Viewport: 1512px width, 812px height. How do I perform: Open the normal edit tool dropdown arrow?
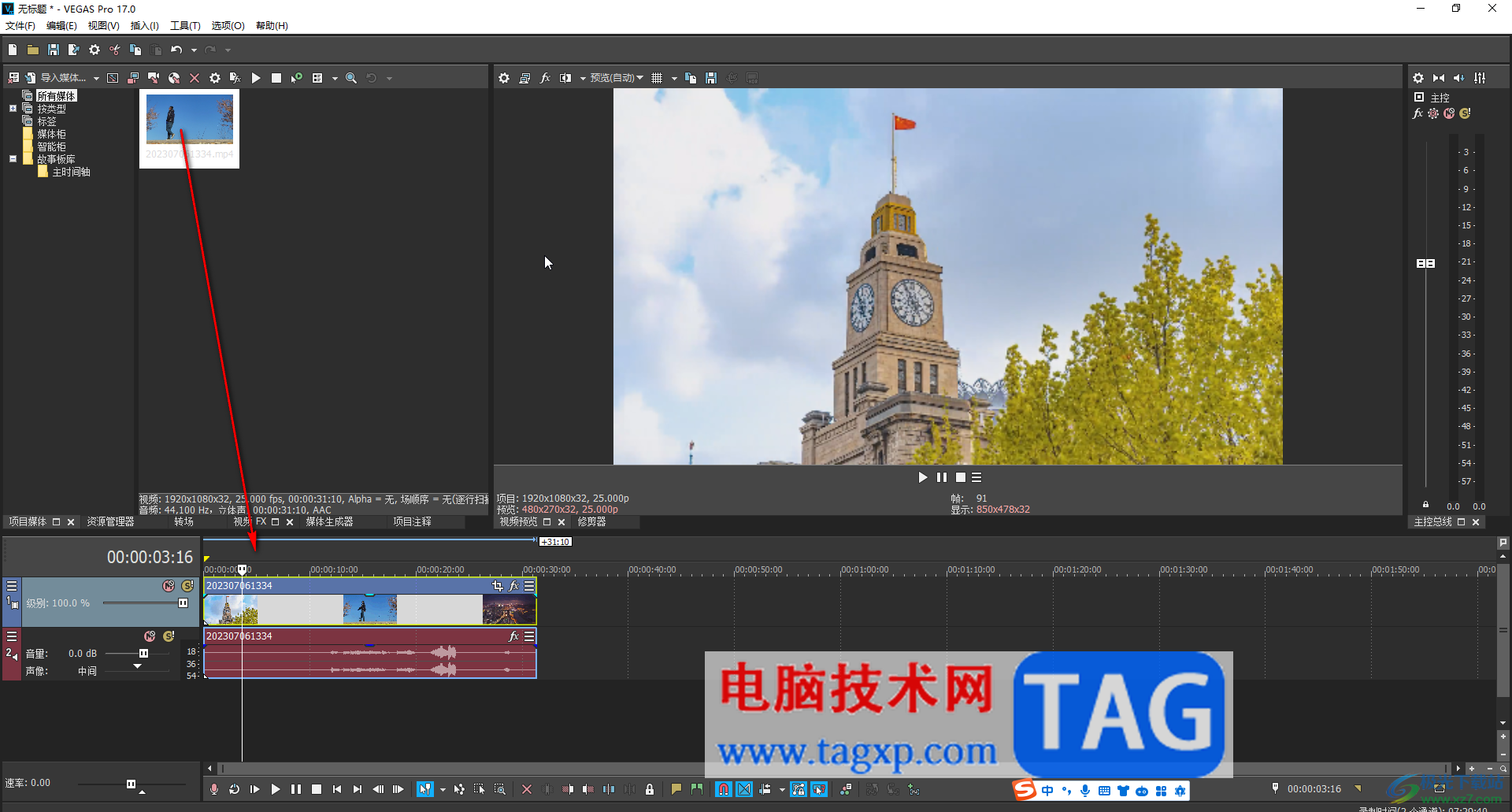[443, 789]
